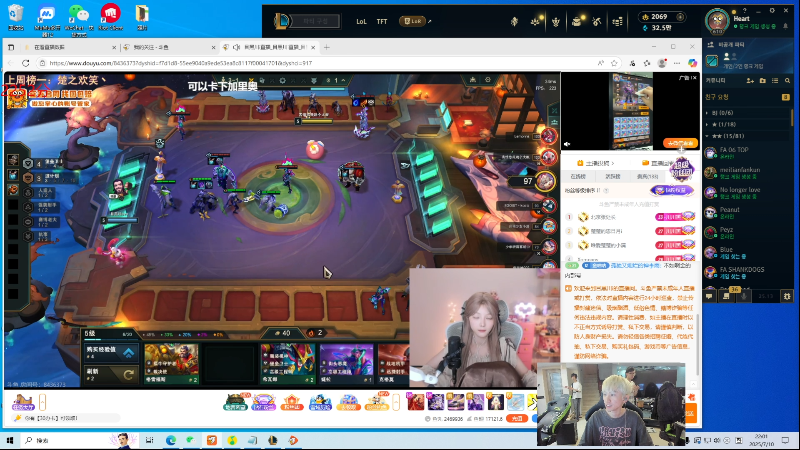Select the second ranking tab in Douyu sidebar
The image size is (800, 450).
(x=613, y=177)
